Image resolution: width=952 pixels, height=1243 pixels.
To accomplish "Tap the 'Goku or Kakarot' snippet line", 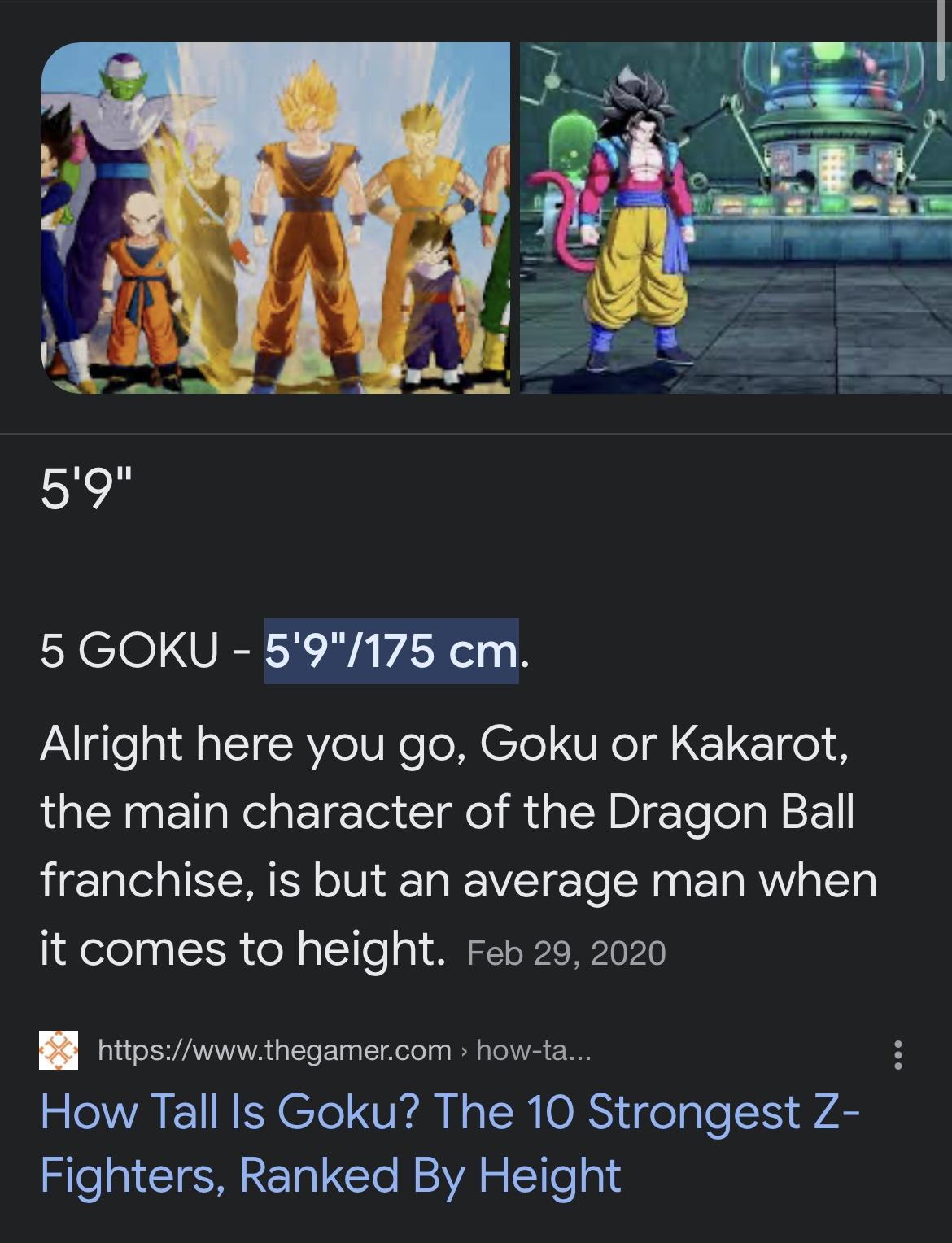I will [444, 744].
